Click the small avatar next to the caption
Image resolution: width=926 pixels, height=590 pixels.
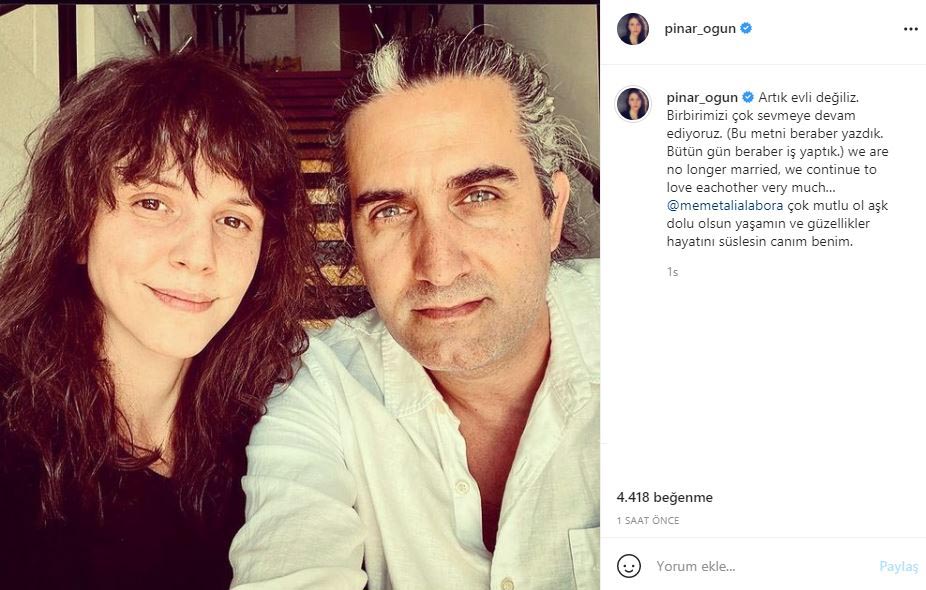633,103
